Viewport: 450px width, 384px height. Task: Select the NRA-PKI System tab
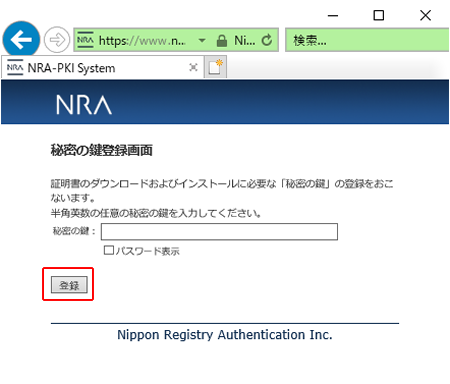pyautogui.click(x=103, y=68)
